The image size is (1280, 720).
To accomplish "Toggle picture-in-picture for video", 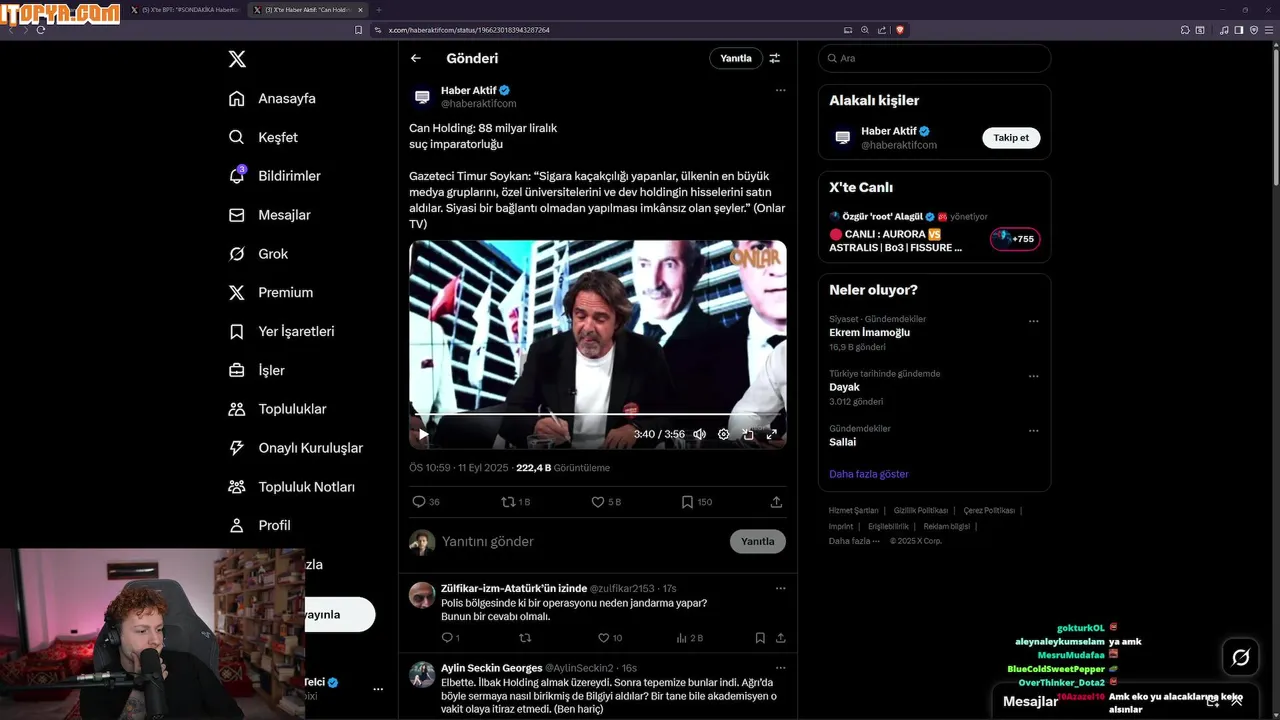I will [748, 434].
